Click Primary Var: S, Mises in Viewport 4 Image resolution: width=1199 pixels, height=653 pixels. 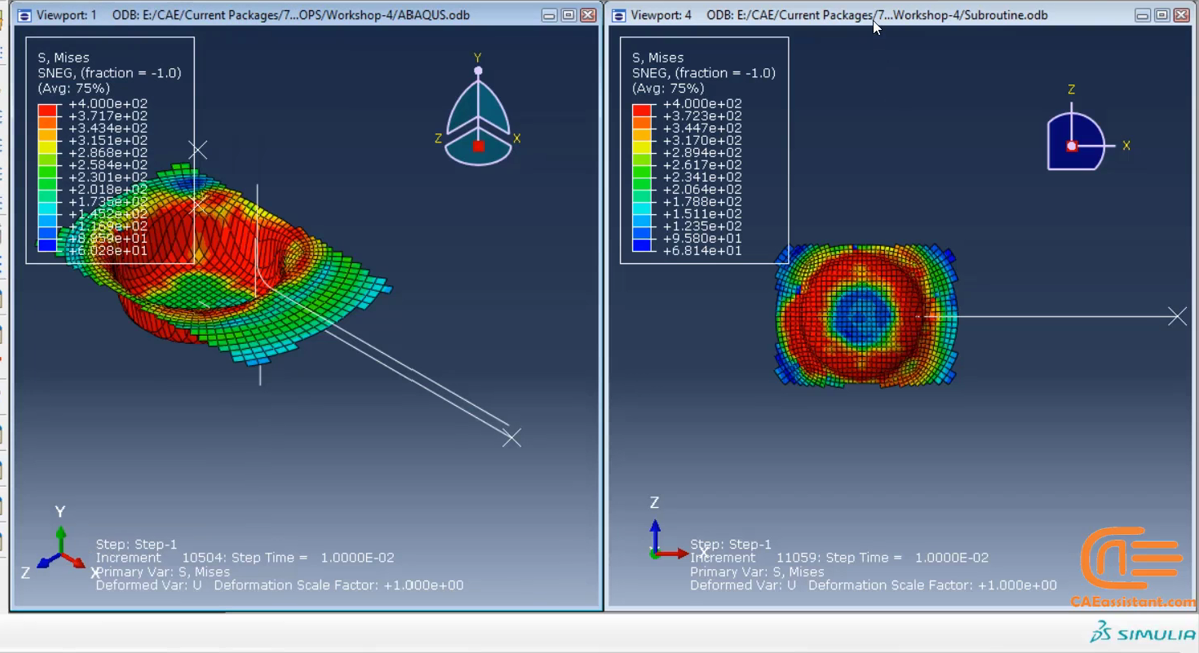(757, 572)
